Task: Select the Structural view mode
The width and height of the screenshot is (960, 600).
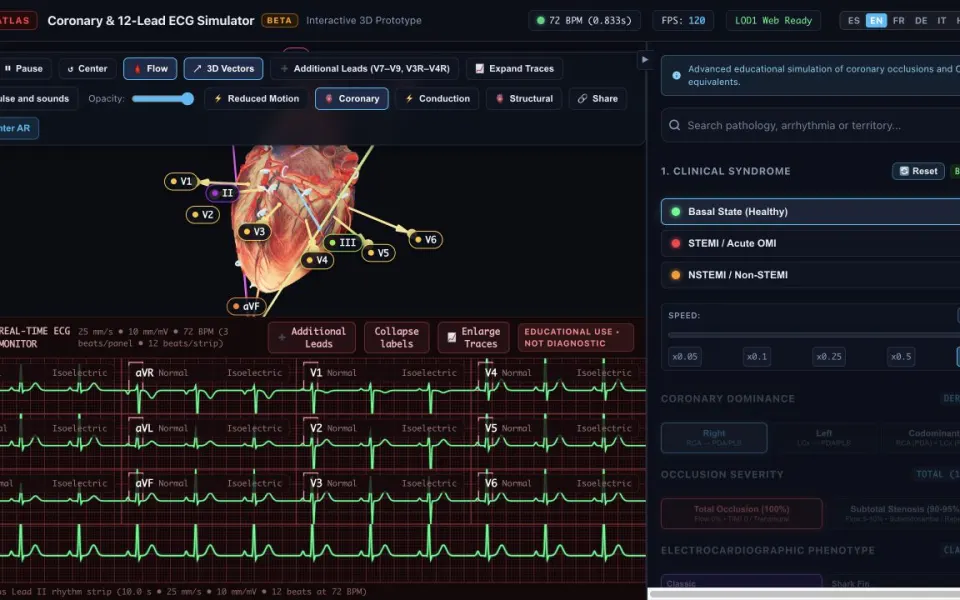Action: pos(524,99)
